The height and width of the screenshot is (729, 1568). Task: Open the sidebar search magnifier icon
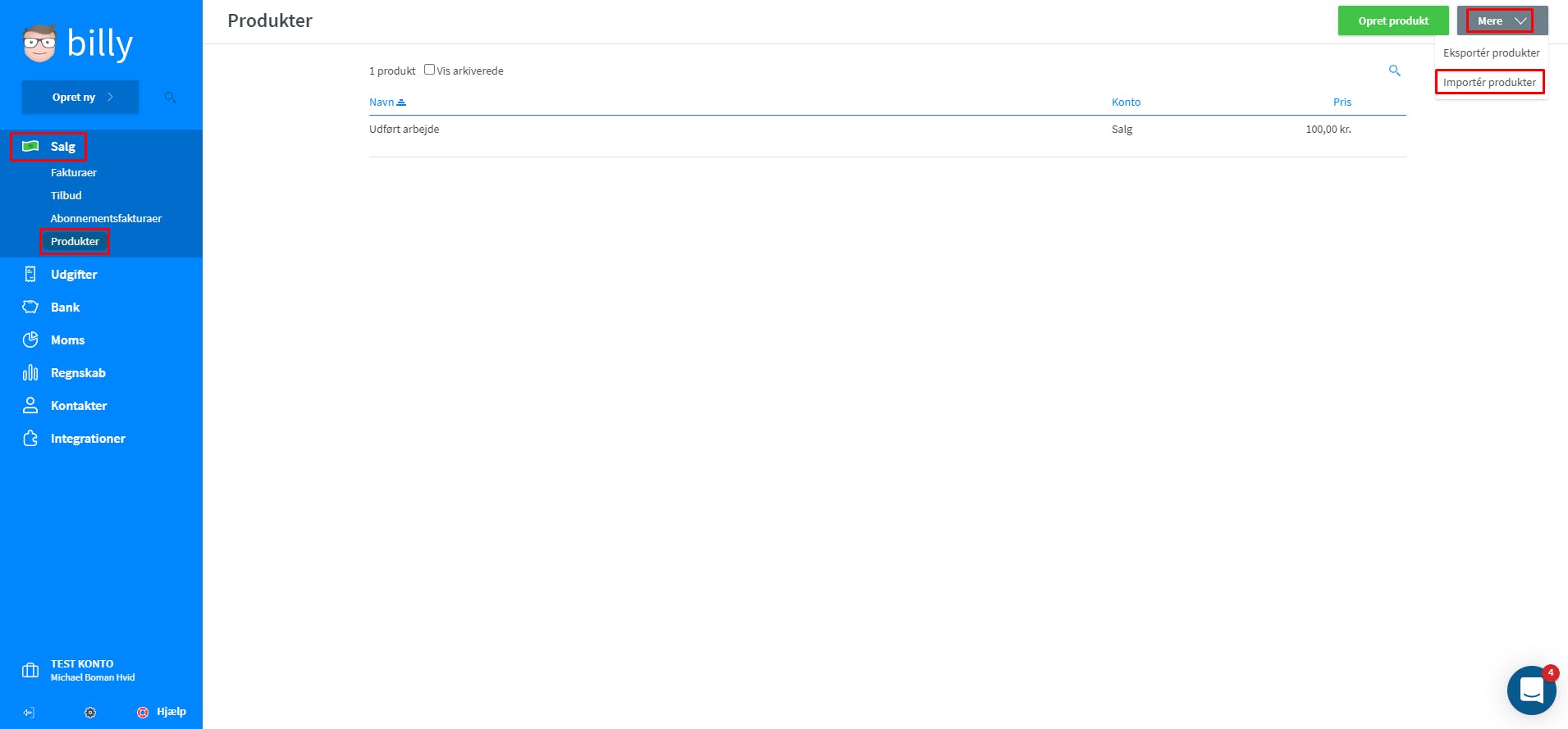pyautogui.click(x=171, y=98)
